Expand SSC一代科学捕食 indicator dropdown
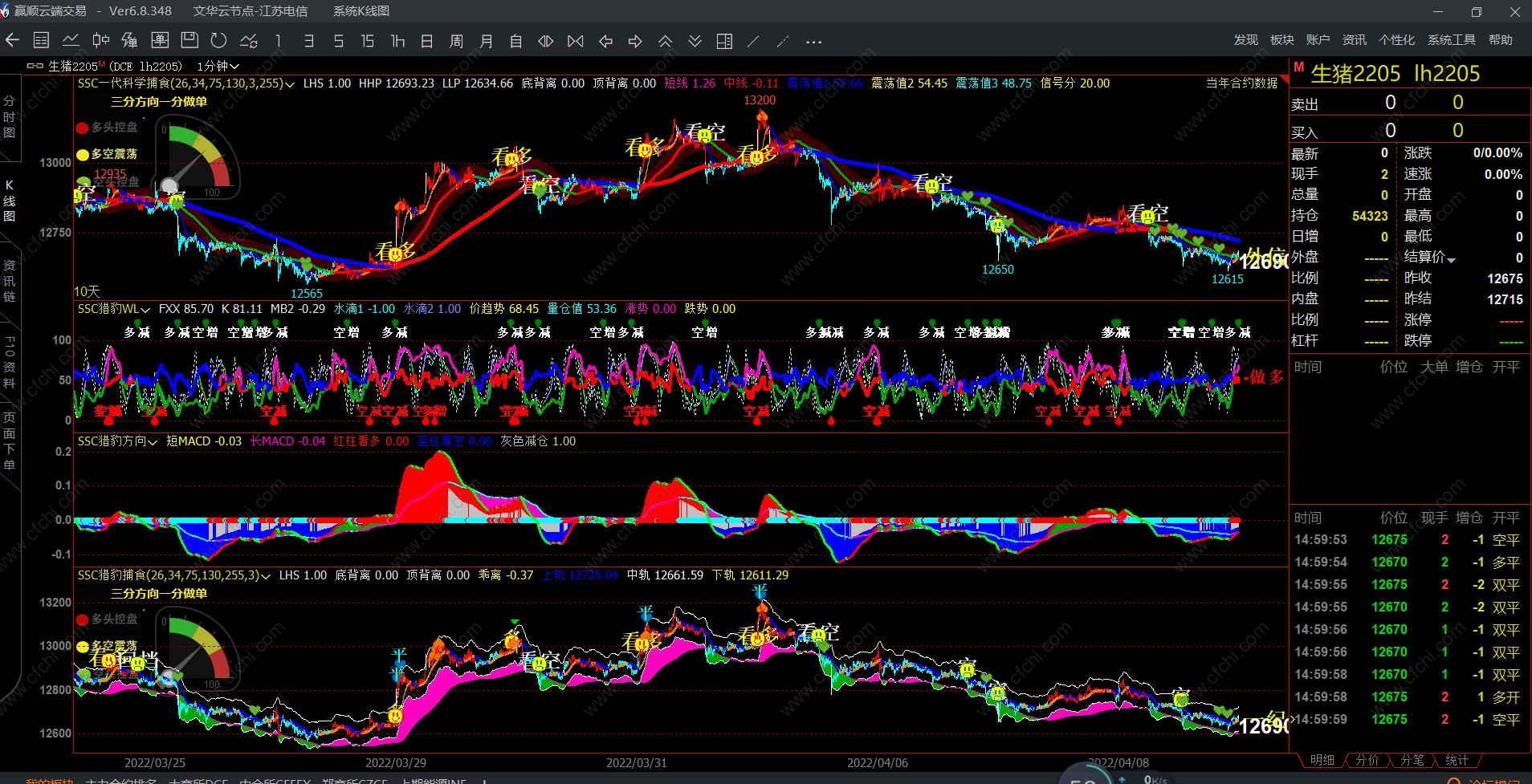Viewport: 1532px width, 784px height. pos(289,83)
